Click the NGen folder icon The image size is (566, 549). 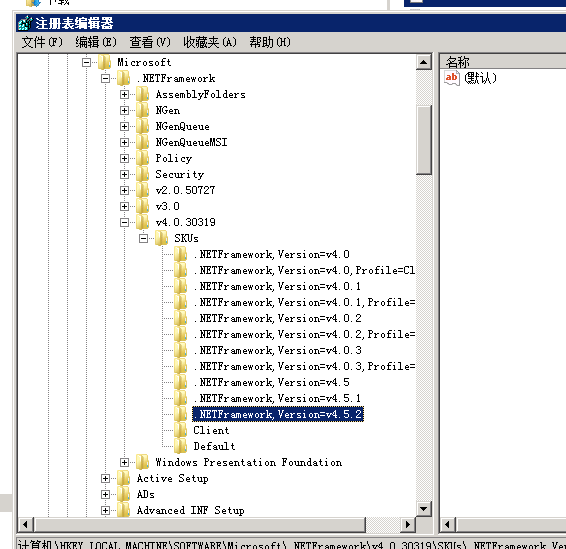tap(142, 110)
